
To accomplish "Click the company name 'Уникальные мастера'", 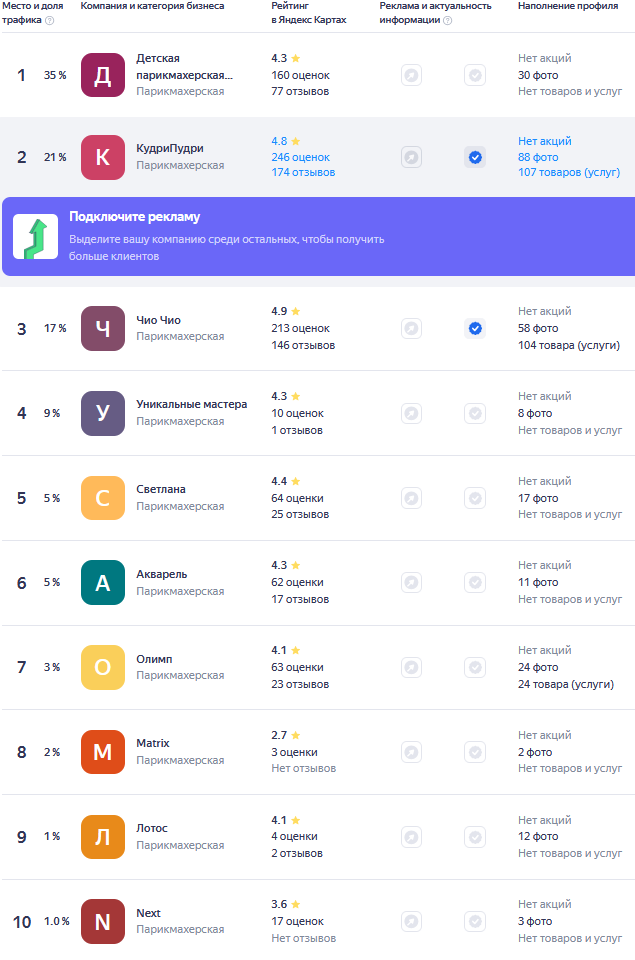I will click(x=192, y=405).
